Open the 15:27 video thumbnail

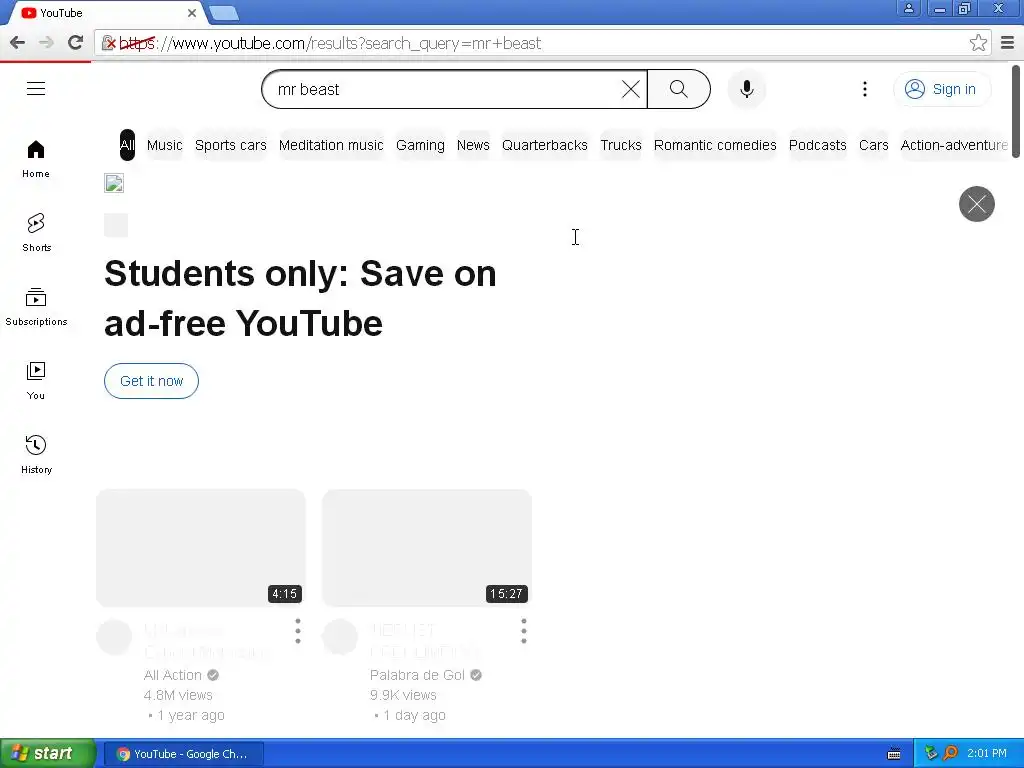click(x=427, y=548)
